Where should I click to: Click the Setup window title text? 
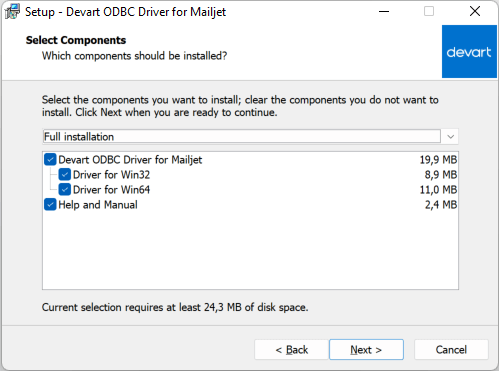(125, 12)
